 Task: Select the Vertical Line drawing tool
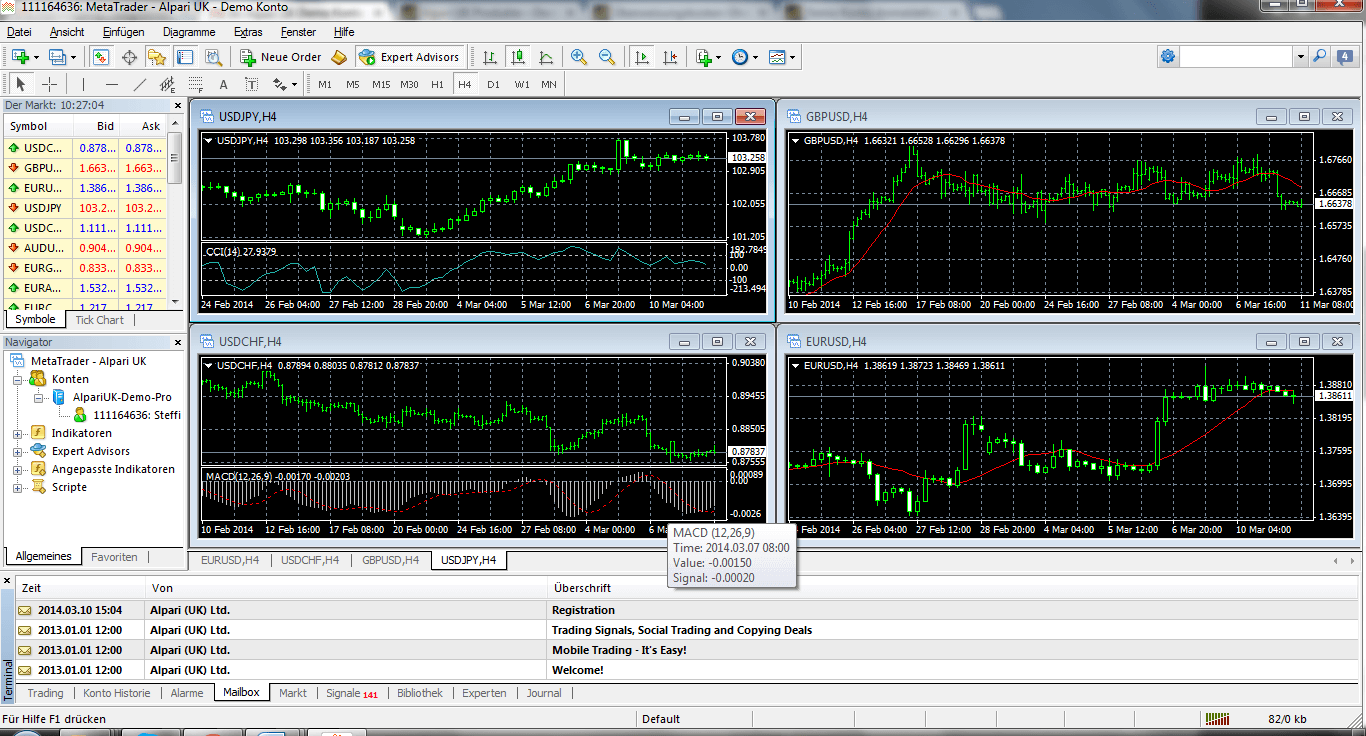[84, 84]
